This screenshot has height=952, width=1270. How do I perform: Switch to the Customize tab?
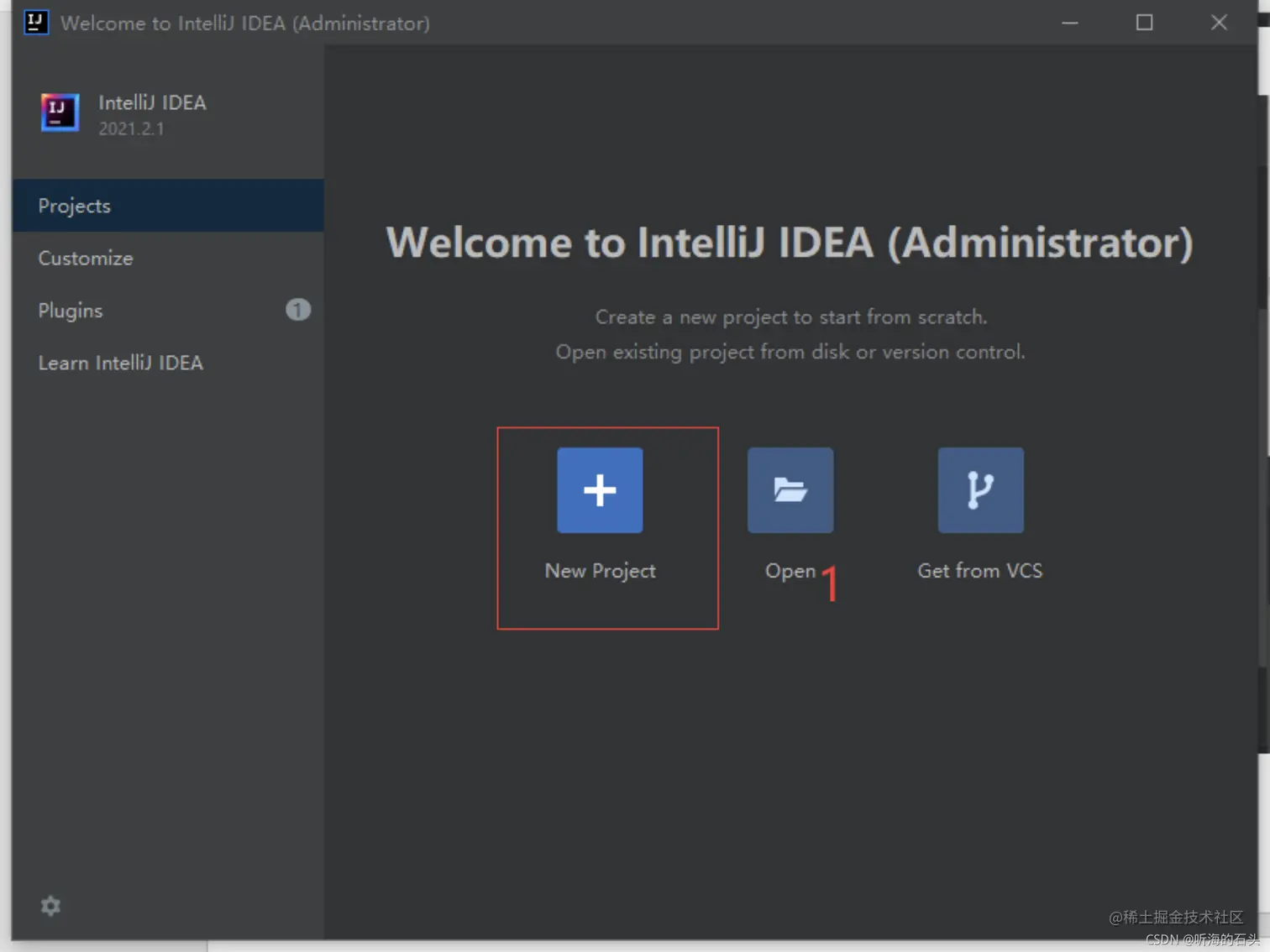(168, 258)
